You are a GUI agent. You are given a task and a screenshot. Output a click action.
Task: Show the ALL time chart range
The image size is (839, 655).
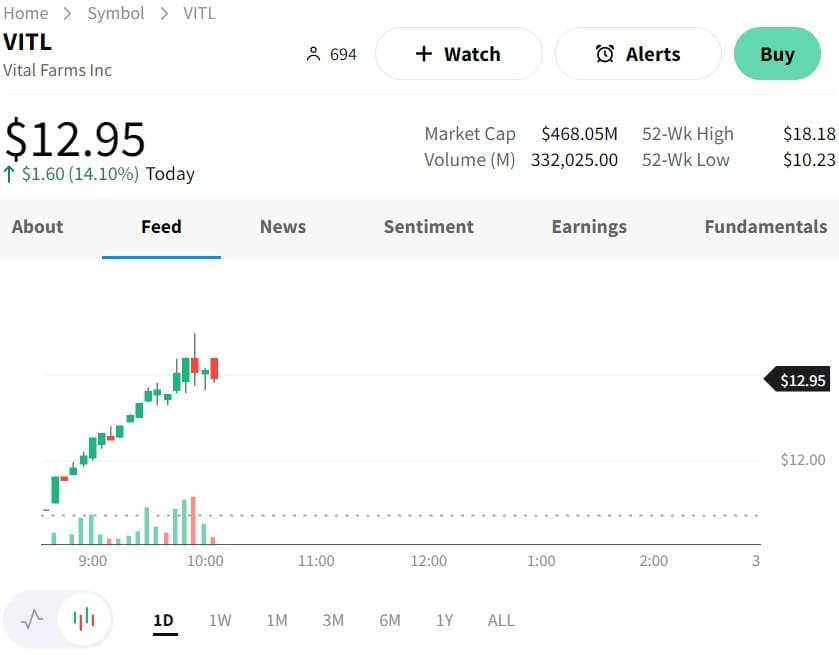[x=501, y=620]
